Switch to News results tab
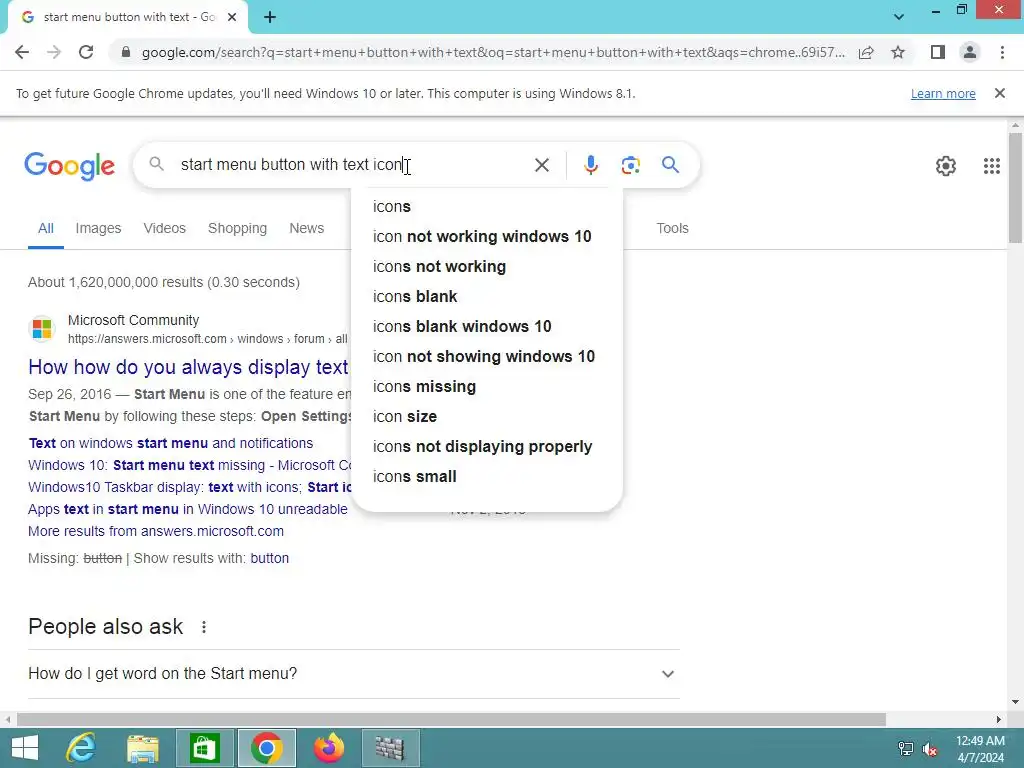 (x=306, y=228)
